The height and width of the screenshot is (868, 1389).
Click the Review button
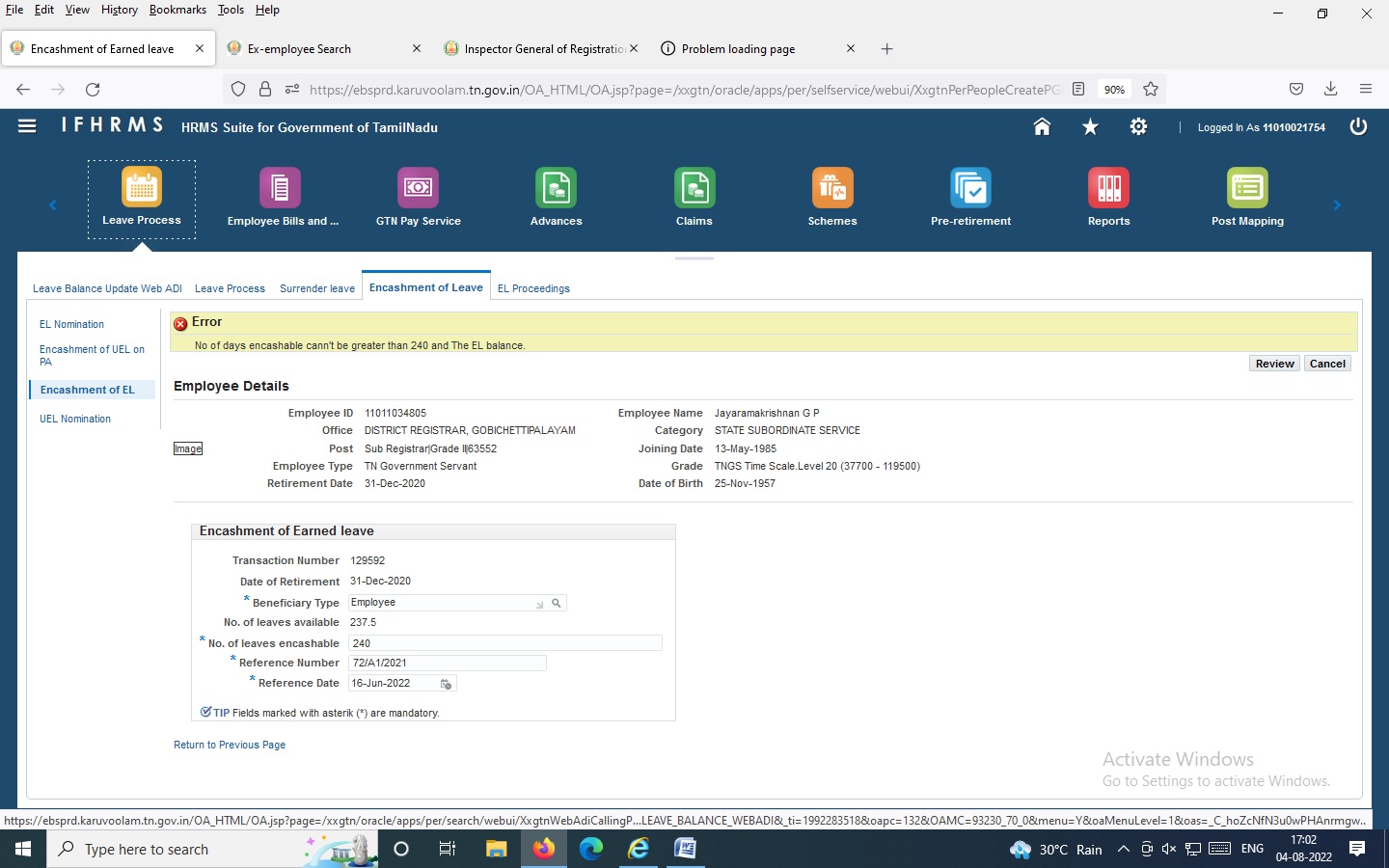pos(1274,364)
